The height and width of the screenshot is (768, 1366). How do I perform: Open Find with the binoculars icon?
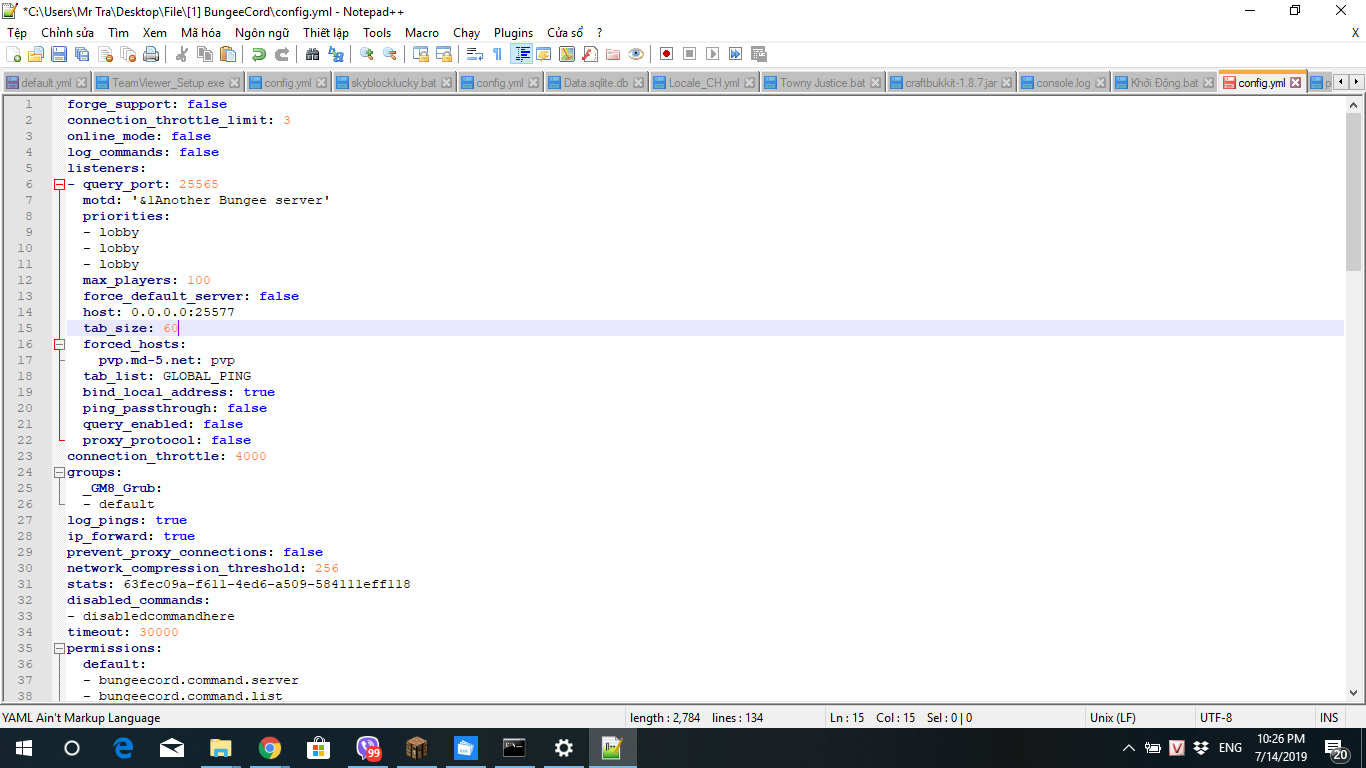[x=312, y=54]
